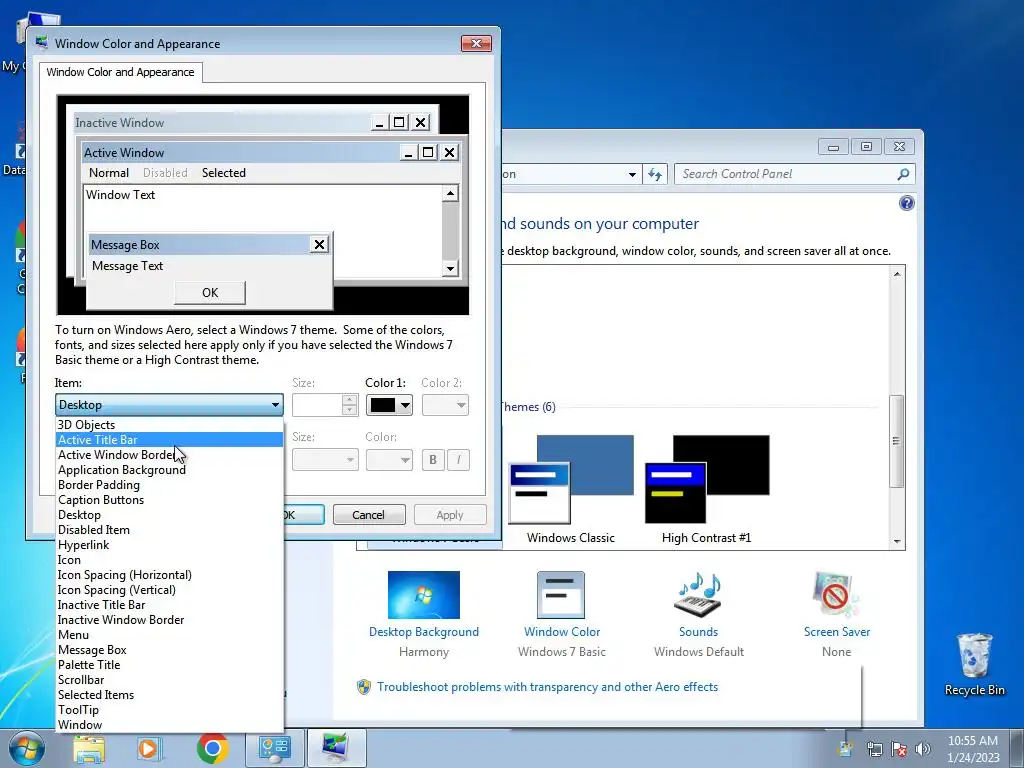The height and width of the screenshot is (768, 1024).
Task: Open Desktop Background settings icon
Action: [424, 595]
